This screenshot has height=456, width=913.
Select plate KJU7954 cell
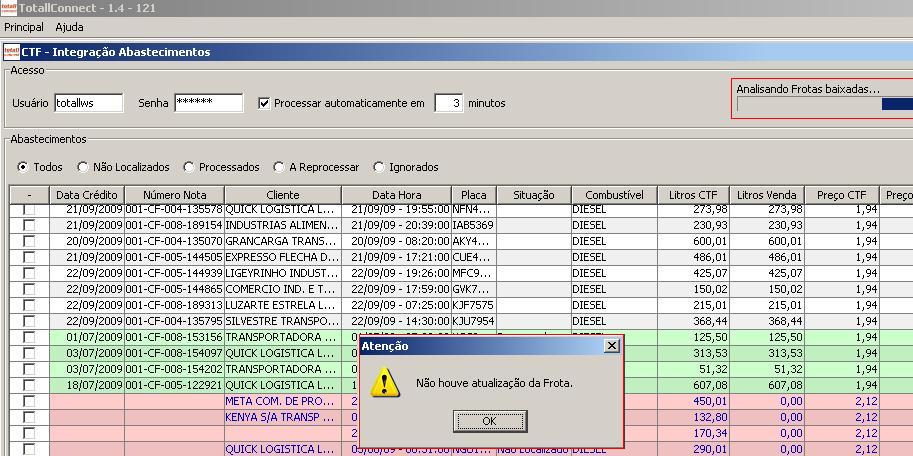click(473, 321)
